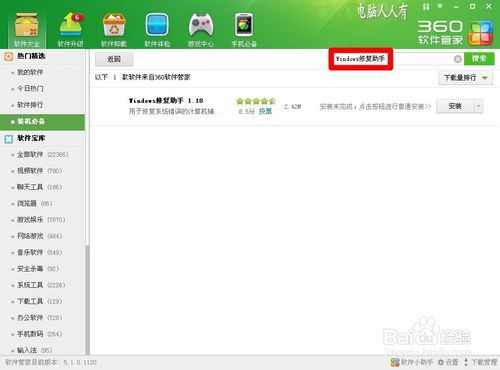
Task: Click the 返回 back button
Action: coord(114,59)
